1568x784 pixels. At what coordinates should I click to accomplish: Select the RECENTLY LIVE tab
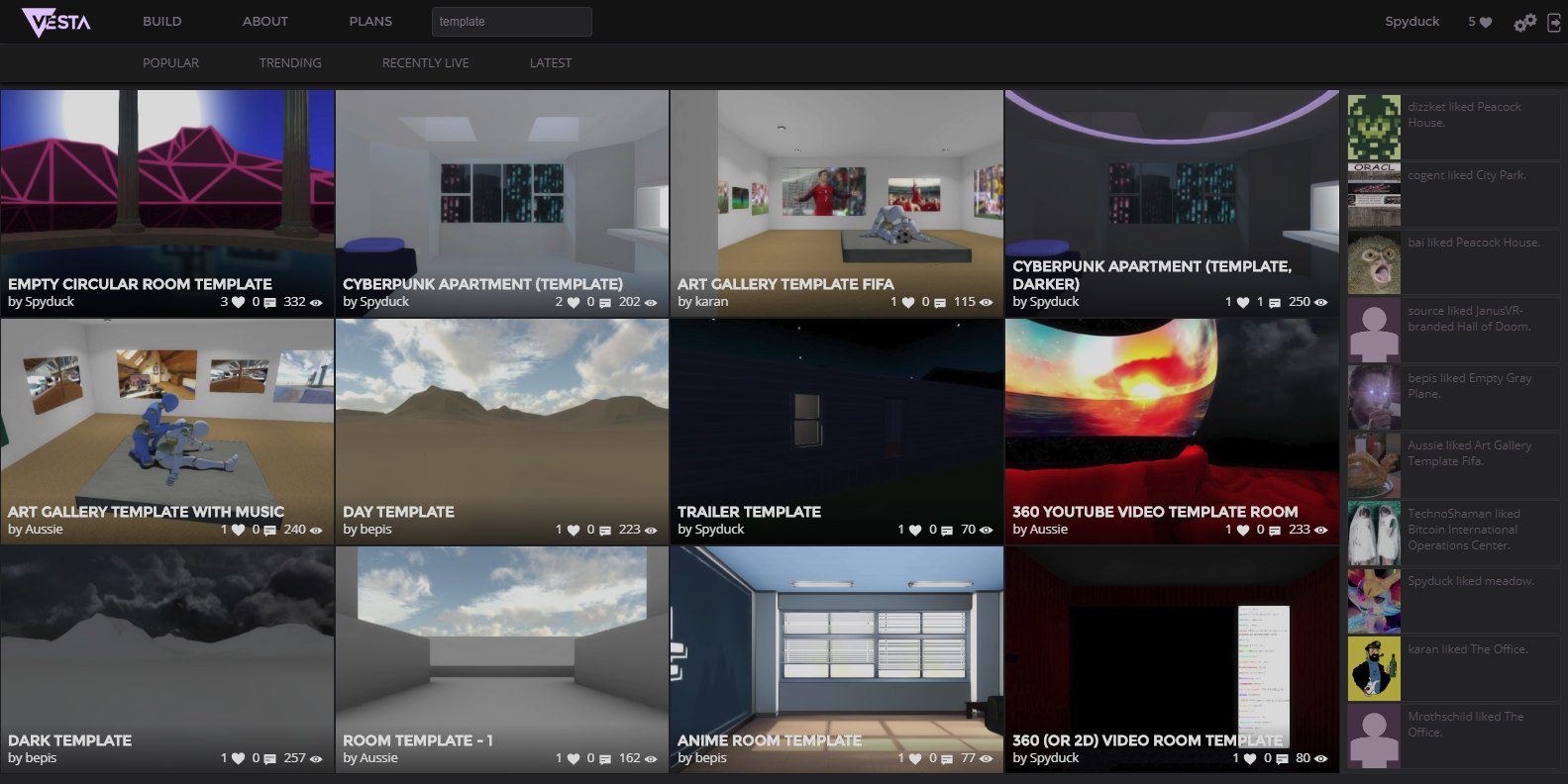[x=426, y=63]
